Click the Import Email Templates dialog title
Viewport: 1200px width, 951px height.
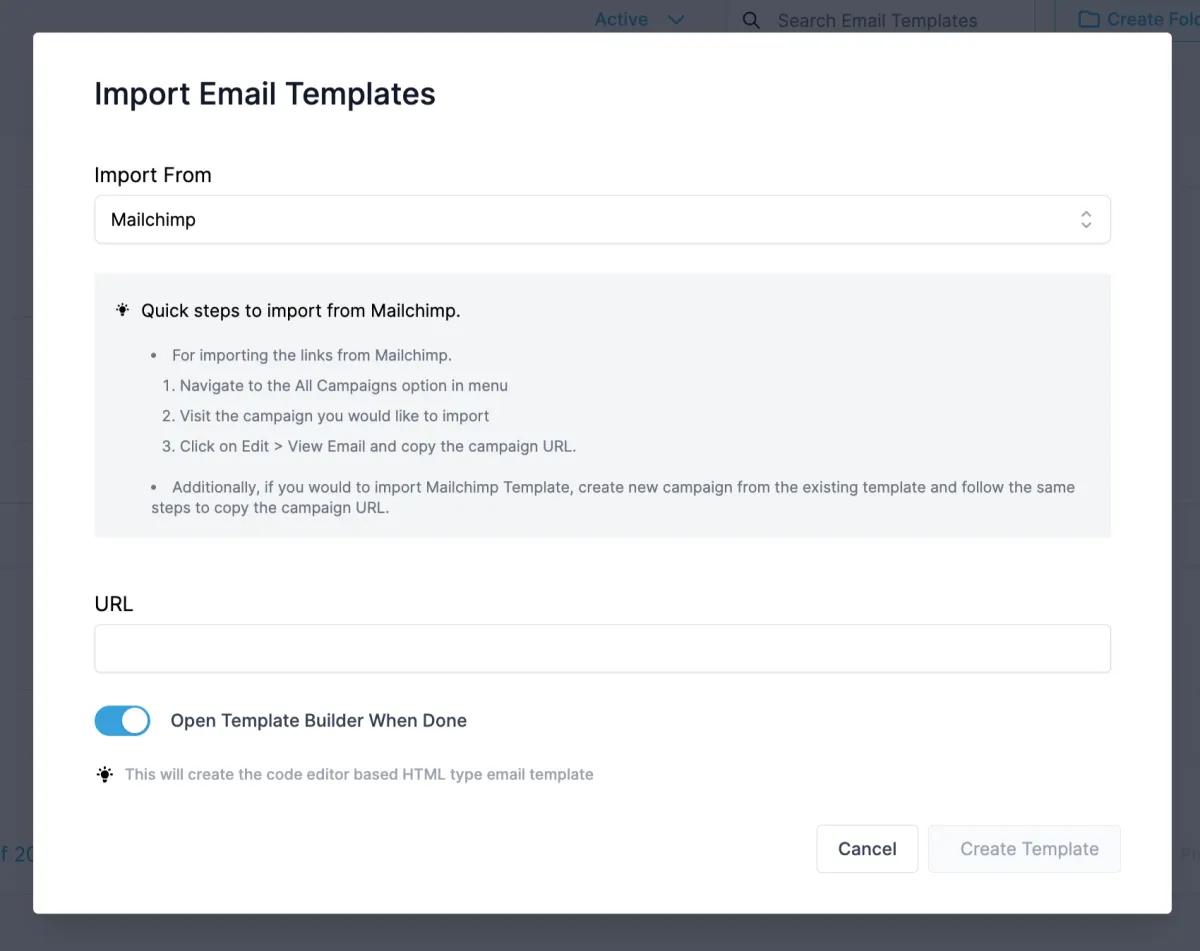pos(265,94)
